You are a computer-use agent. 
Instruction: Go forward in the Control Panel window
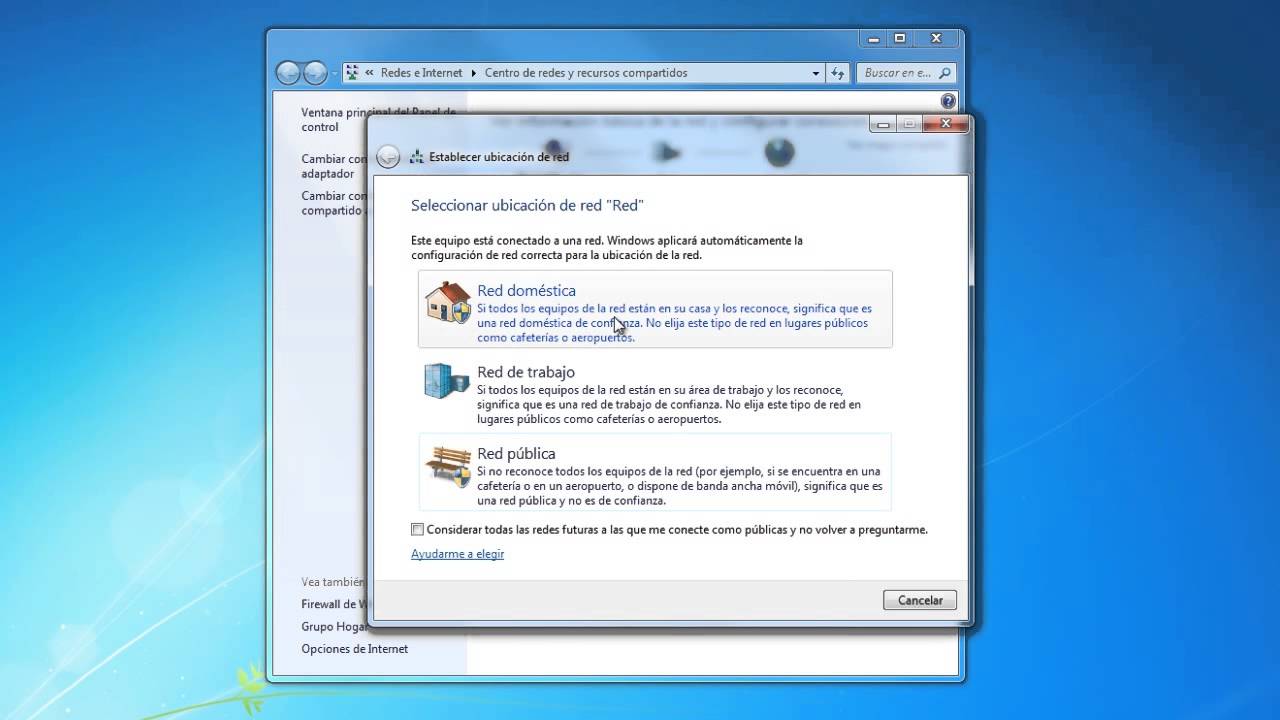315,73
